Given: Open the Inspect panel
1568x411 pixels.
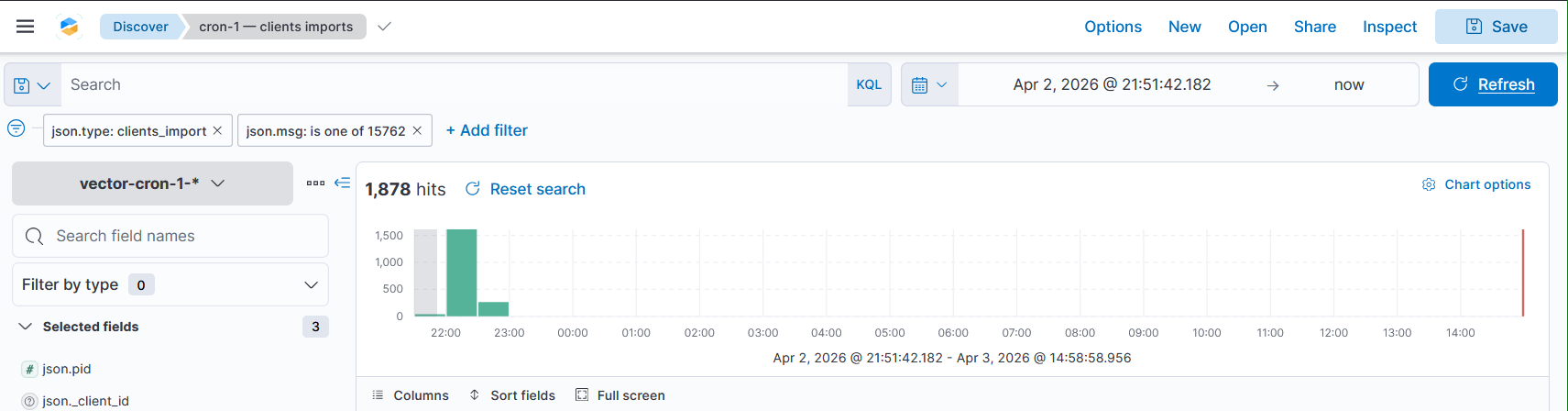Looking at the screenshot, I should pos(1389,27).
